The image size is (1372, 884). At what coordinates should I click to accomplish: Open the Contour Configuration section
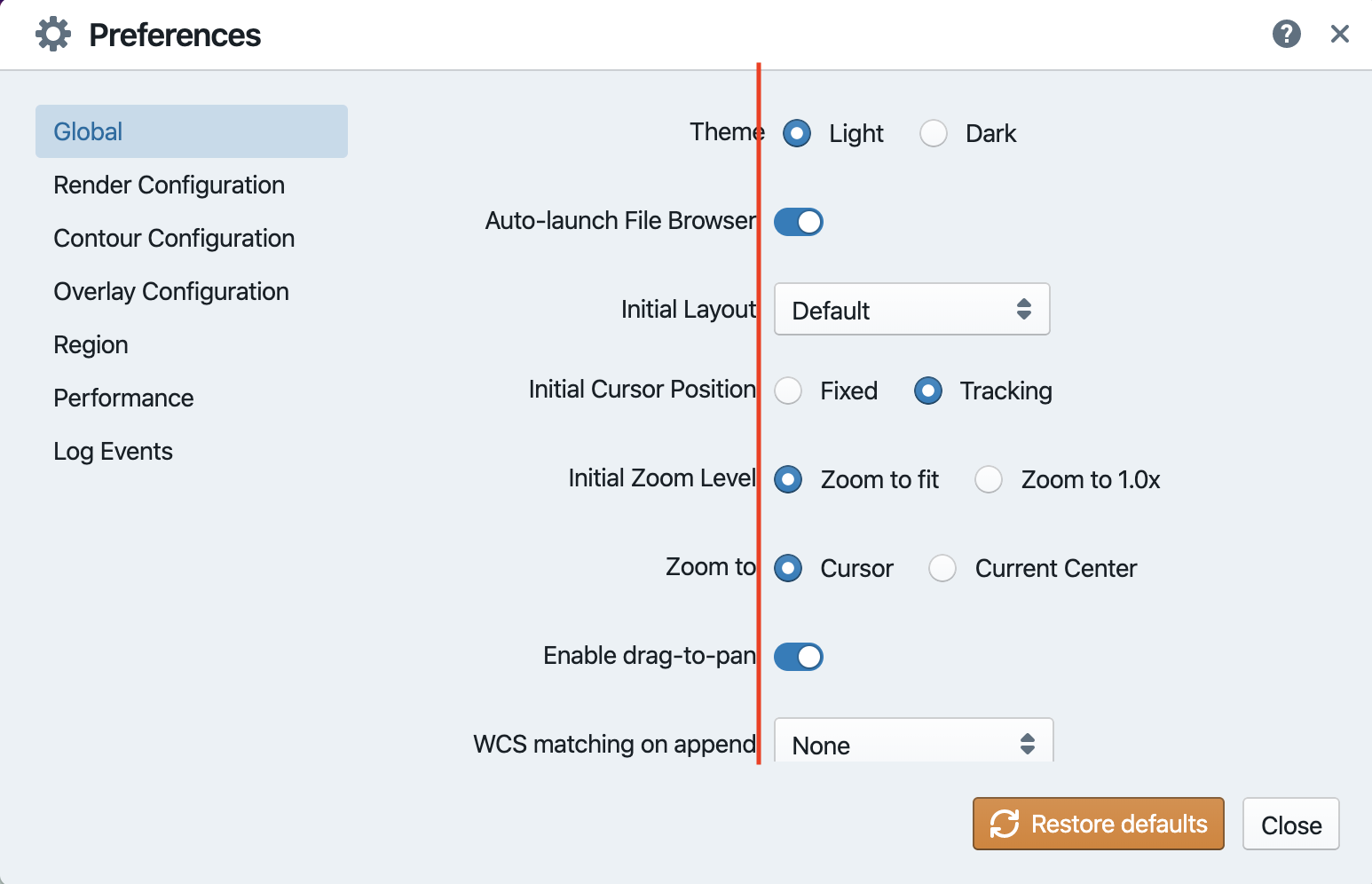174,238
